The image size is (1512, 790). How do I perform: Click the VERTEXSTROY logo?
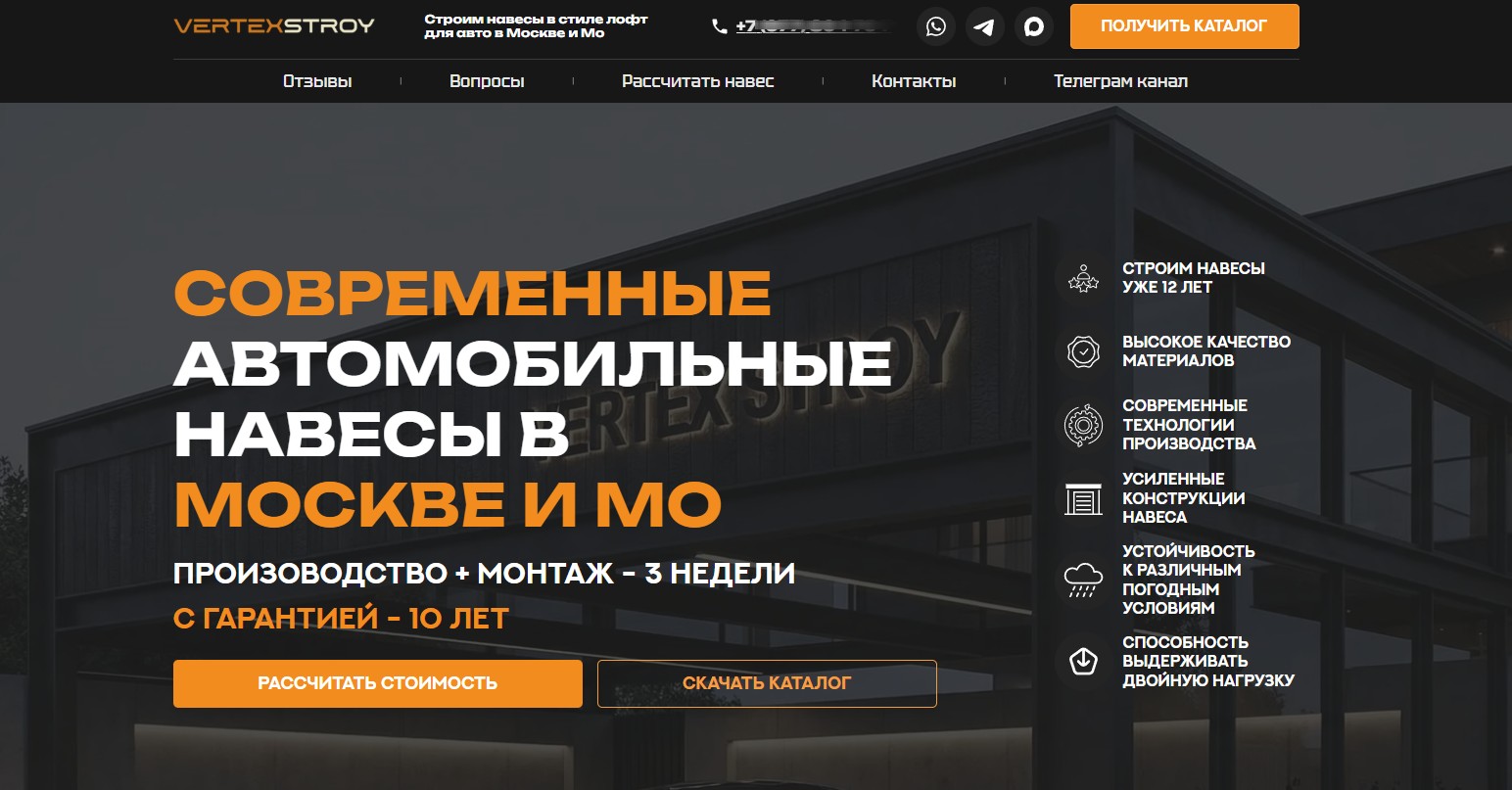coord(274,26)
